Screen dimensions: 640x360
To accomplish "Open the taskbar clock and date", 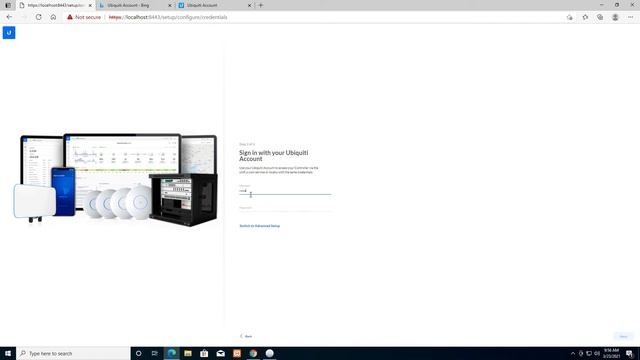I will [x=611, y=353].
